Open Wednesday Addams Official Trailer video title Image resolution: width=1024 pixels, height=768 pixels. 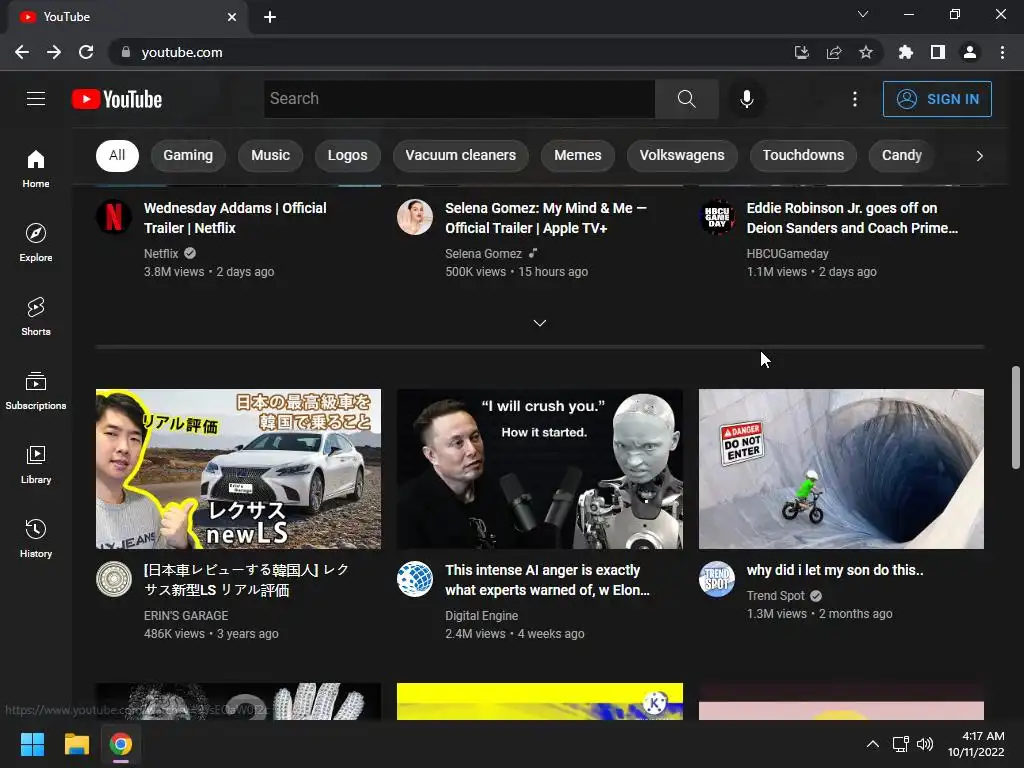tap(235, 218)
